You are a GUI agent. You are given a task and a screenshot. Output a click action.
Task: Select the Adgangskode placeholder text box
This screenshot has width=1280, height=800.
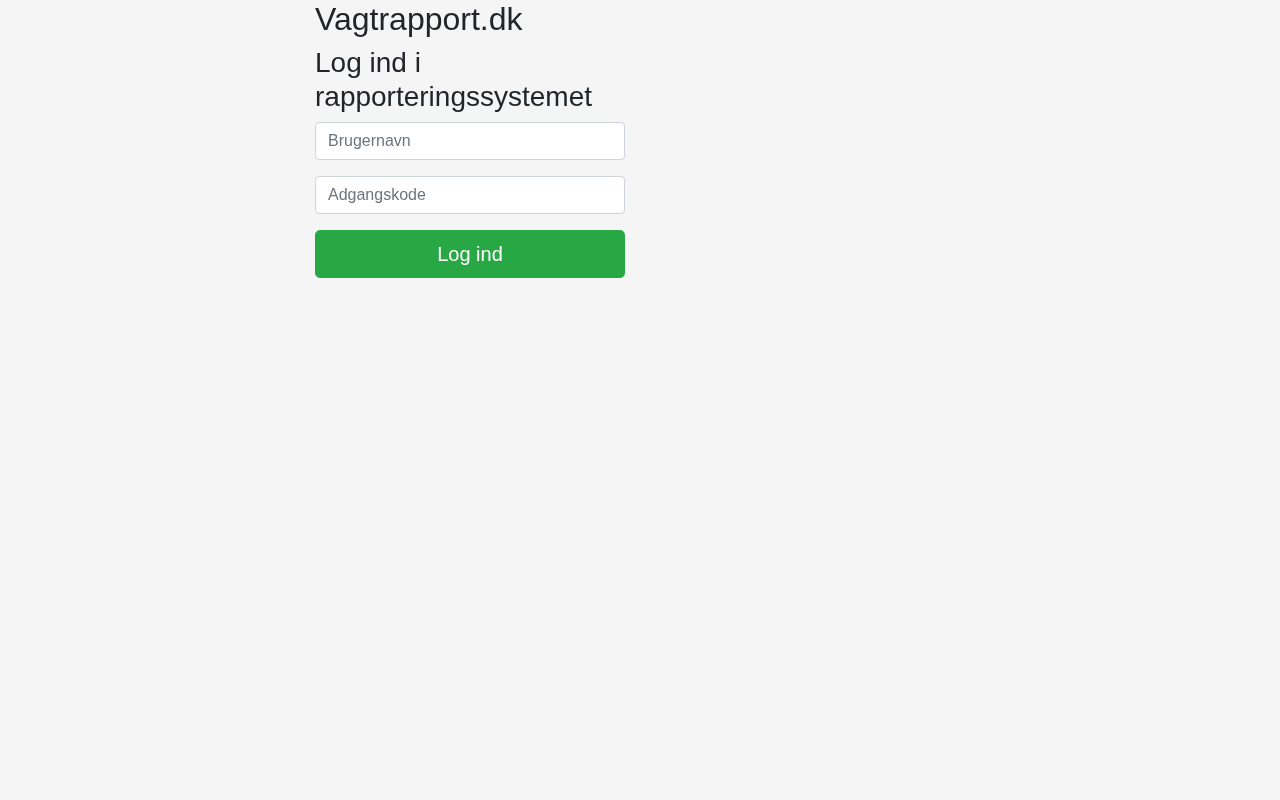coord(470,195)
